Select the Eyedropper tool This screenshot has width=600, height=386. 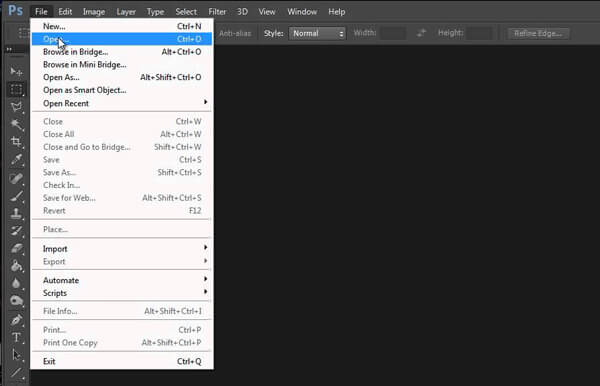(16, 160)
